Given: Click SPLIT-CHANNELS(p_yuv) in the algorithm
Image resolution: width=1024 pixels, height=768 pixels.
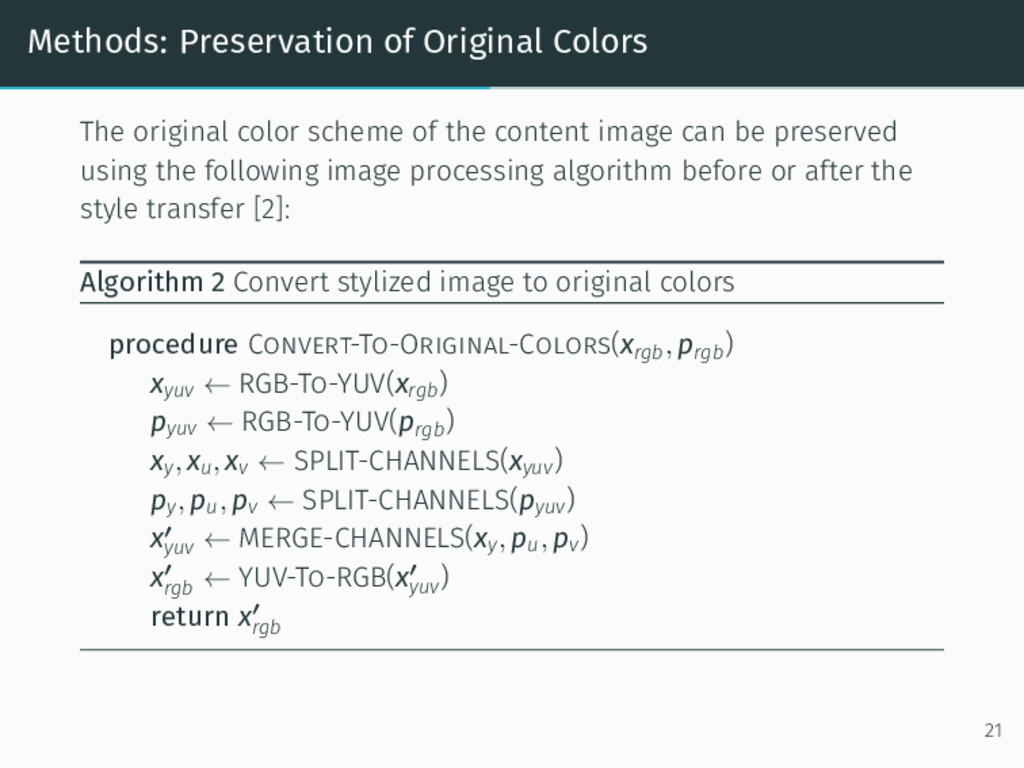Looking at the screenshot, I should (438, 502).
